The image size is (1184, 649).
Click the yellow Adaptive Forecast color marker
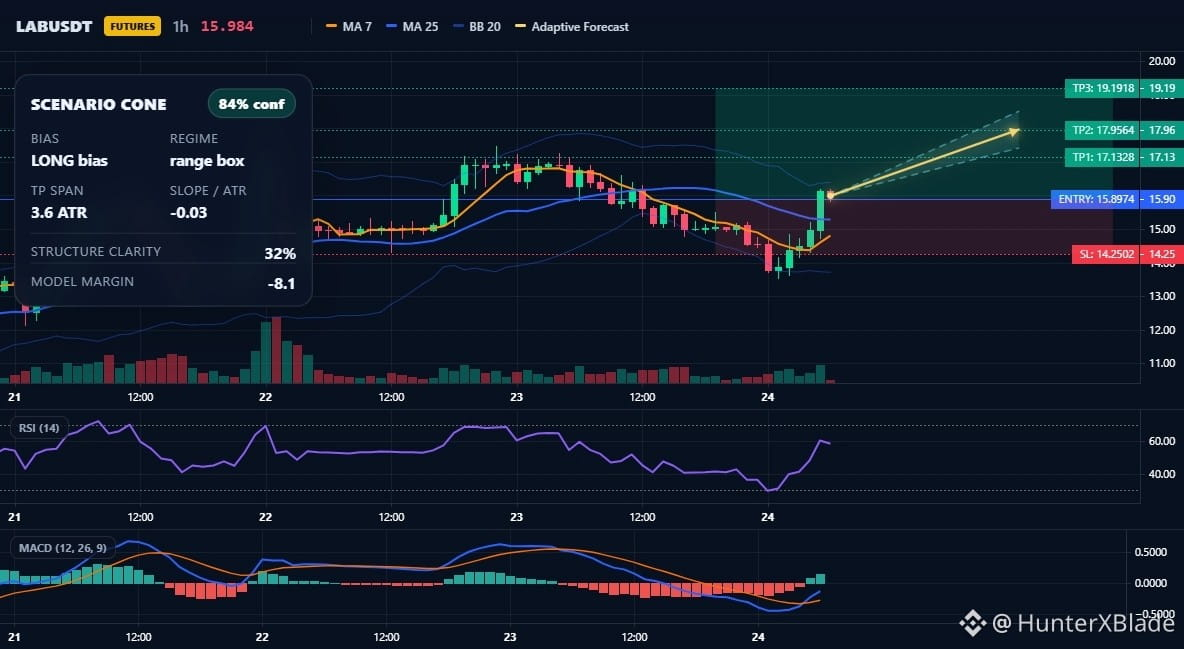520,26
